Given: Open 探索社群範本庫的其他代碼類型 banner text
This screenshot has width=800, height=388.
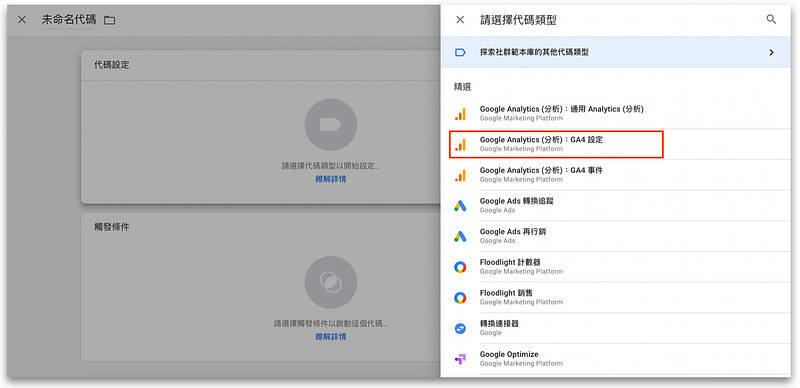Looking at the screenshot, I should [534, 52].
